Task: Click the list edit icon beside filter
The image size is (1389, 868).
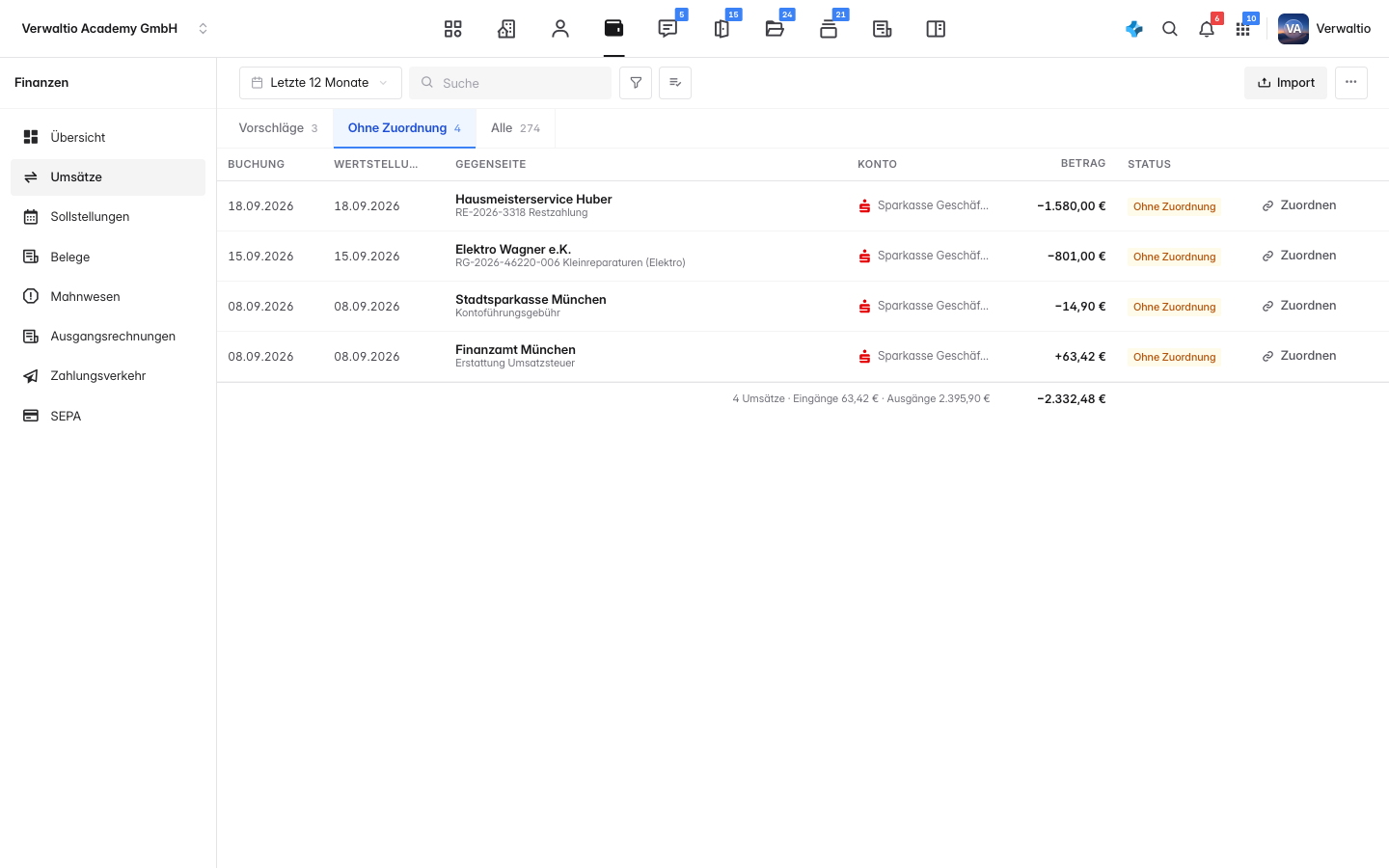Action: click(x=675, y=83)
